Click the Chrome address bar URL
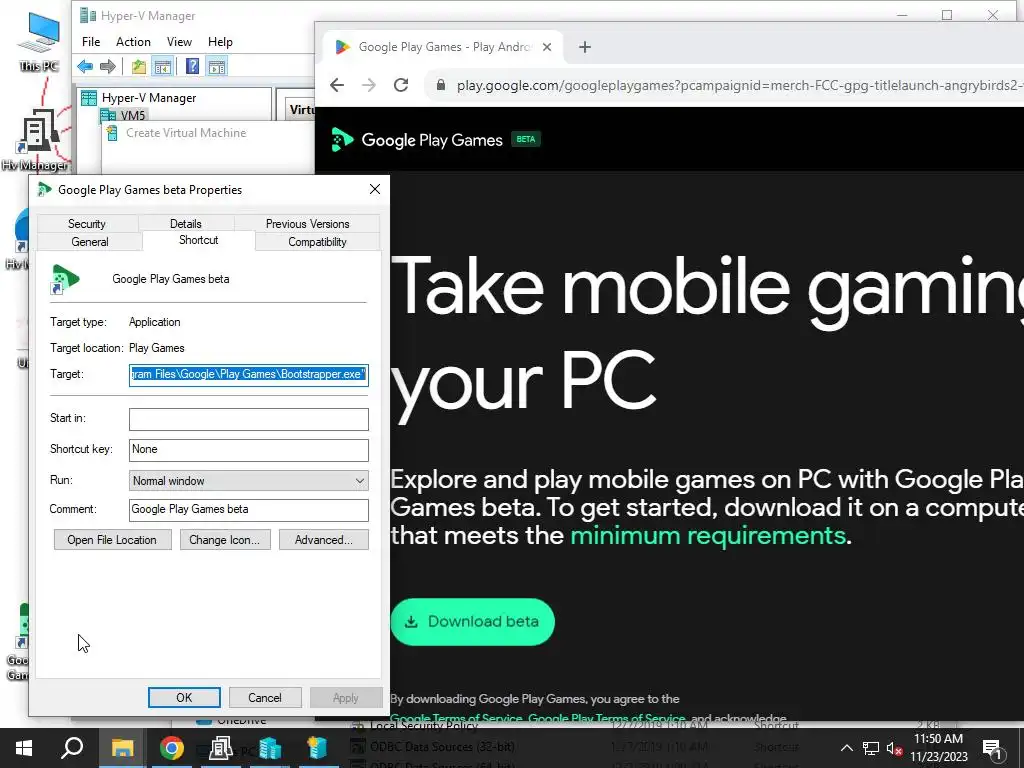1024x768 pixels. coord(738,86)
